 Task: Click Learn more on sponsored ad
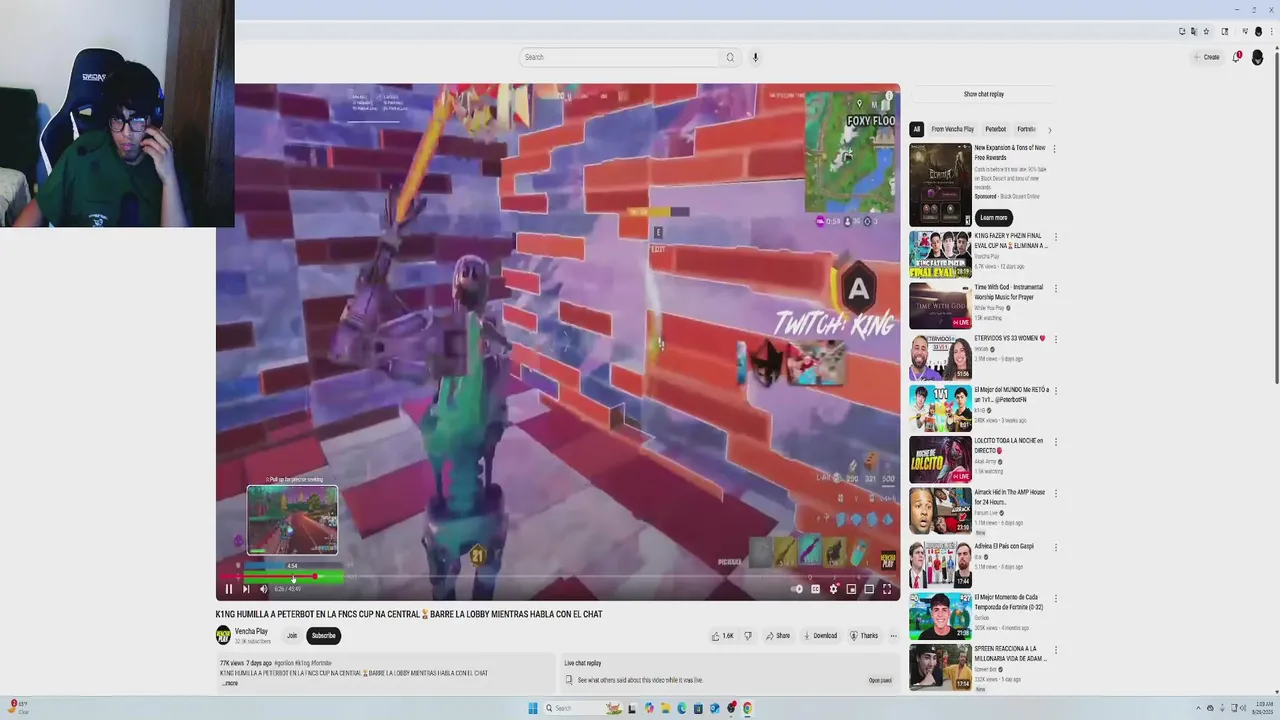[993, 217]
